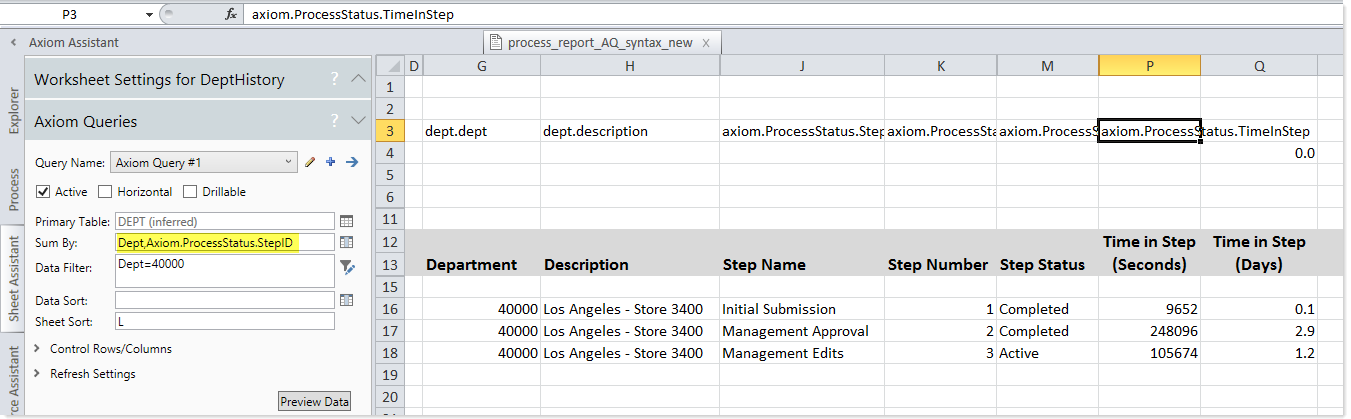This screenshot has height=419, width=1351.
Task: Click the blue arrow next to Query Name
Action: 351,162
